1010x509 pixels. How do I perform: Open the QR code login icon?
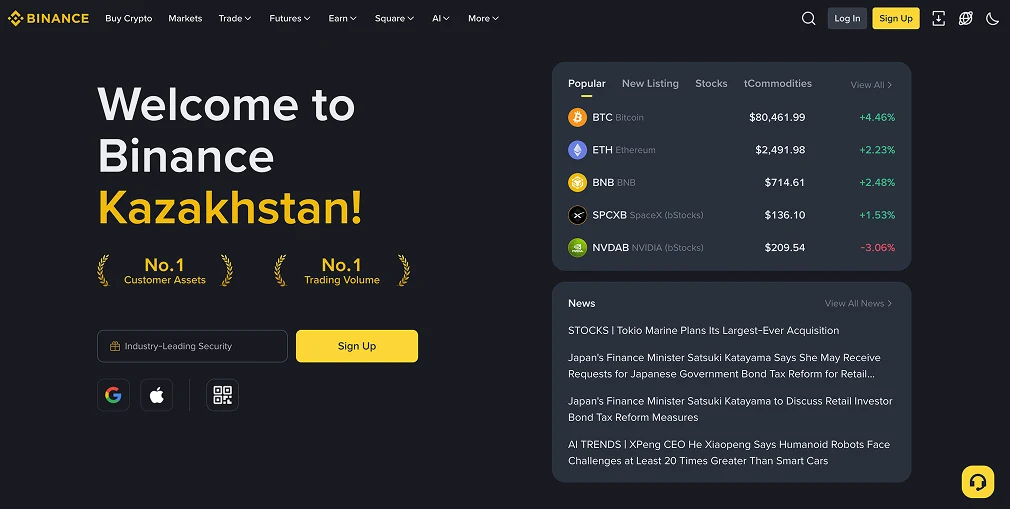coord(222,395)
